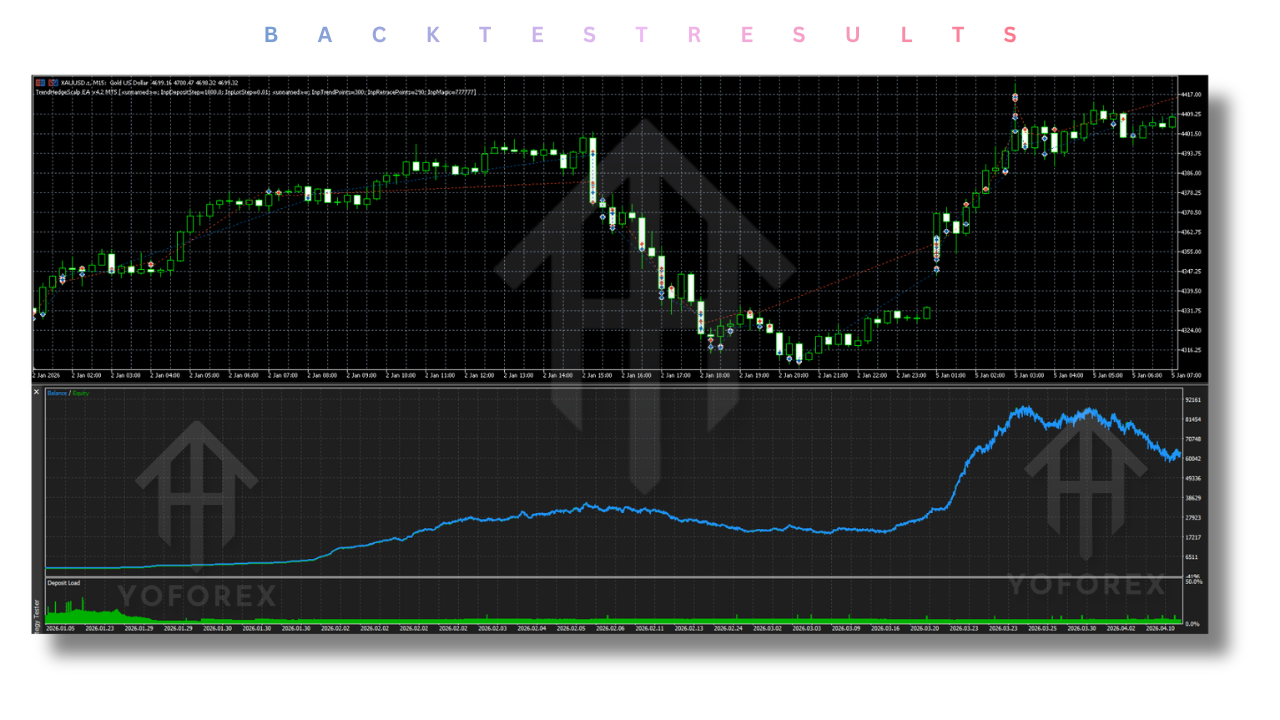Viewport: 1280px width, 720px height.
Task: Click the trade marker above the 2 Jan 08:00 candle
Action: [306, 196]
